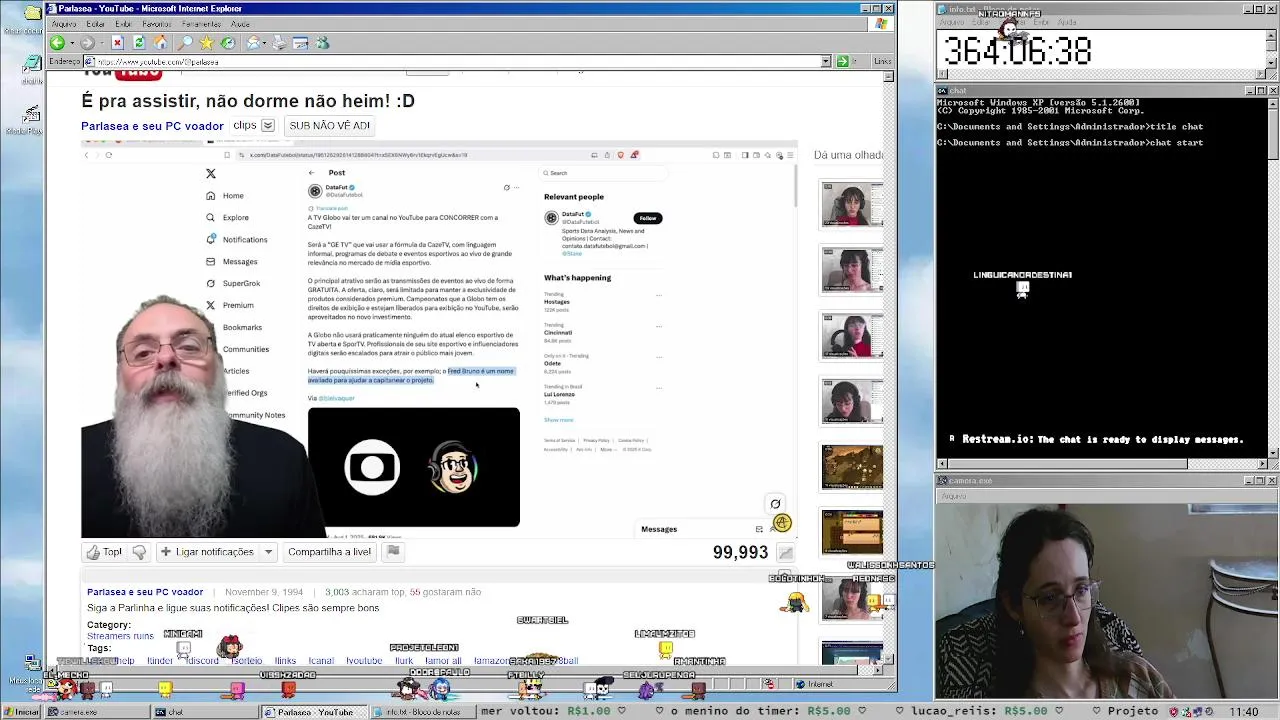Viewport: 1280px width, 720px height.
Task: Open the second recommended video thumbnail
Action: click(851, 270)
